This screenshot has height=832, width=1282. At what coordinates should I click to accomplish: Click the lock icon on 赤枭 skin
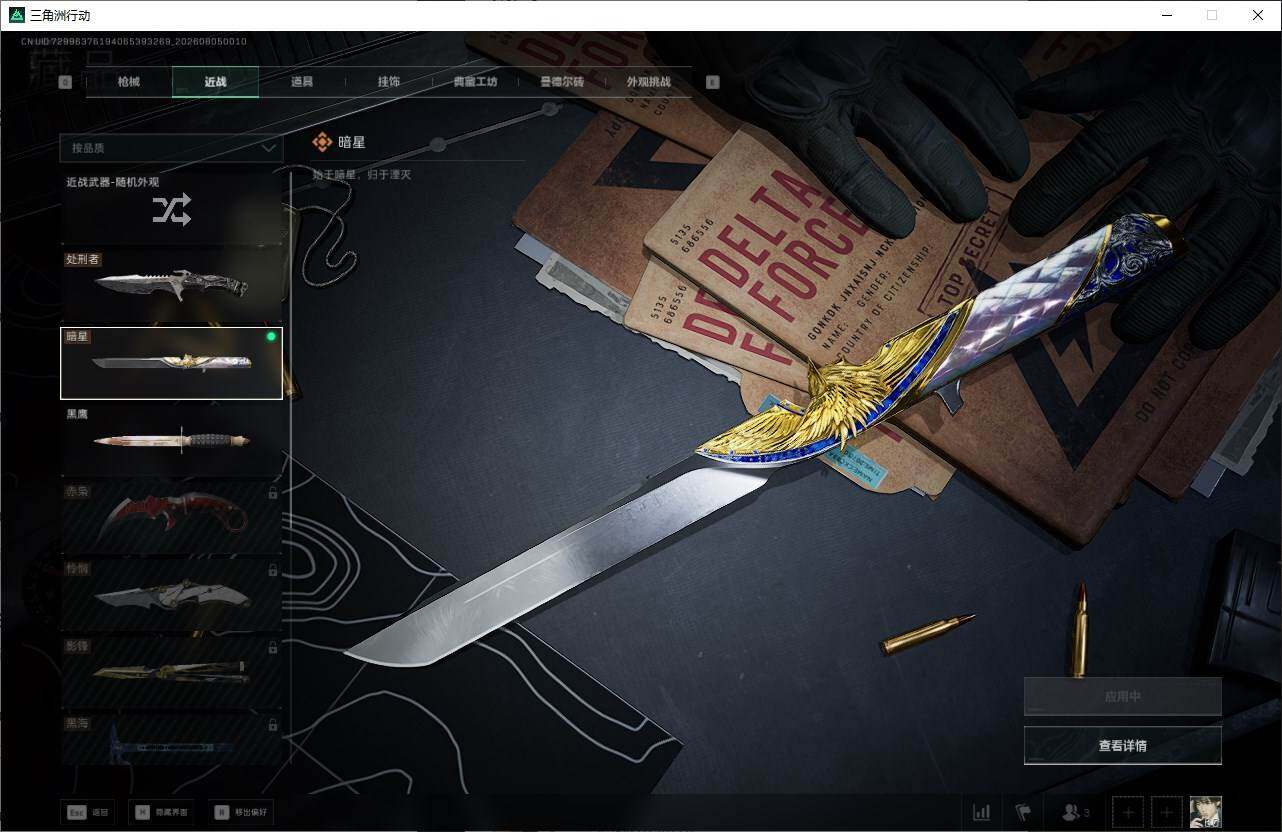[x=273, y=493]
